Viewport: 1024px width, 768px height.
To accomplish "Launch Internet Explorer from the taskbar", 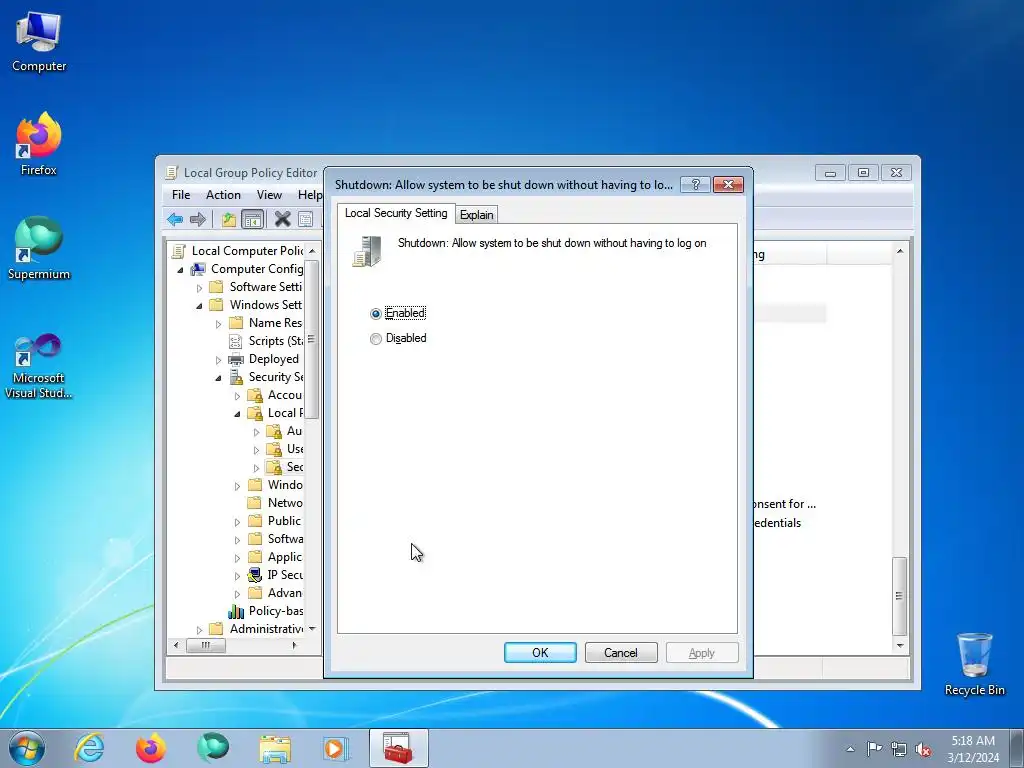I will [x=89, y=748].
